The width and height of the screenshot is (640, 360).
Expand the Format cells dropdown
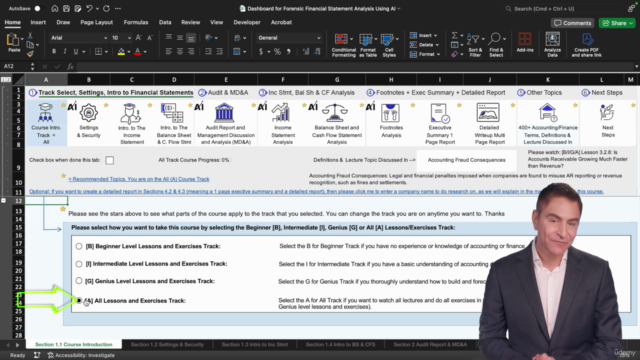438,54
